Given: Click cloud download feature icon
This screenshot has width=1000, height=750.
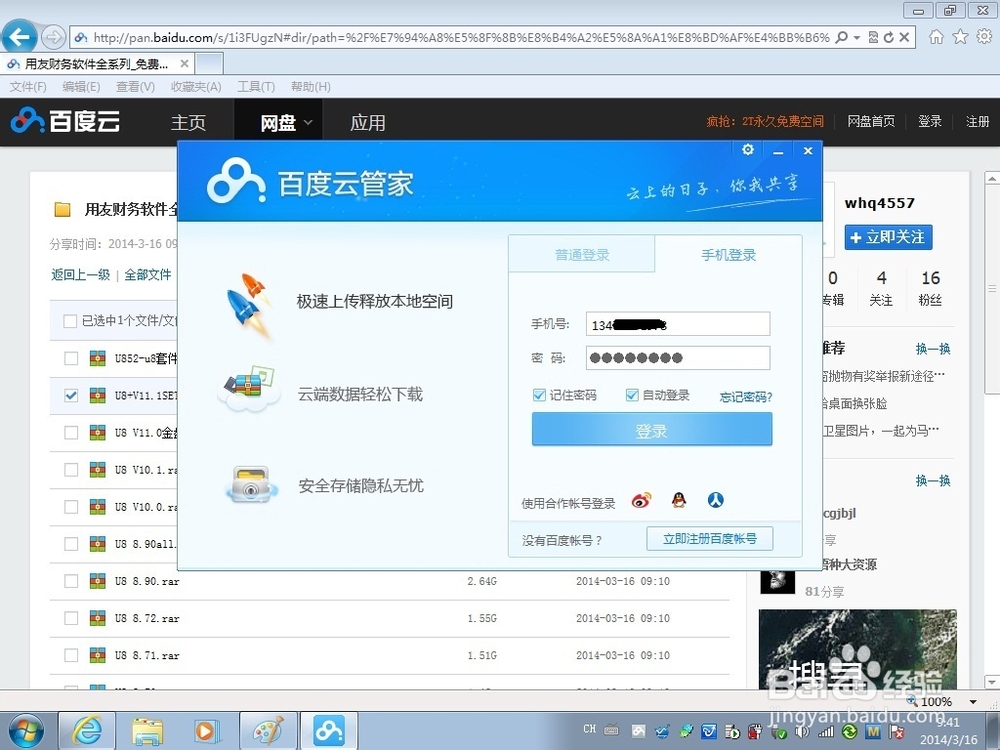Looking at the screenshot, I should pos(249,388).
